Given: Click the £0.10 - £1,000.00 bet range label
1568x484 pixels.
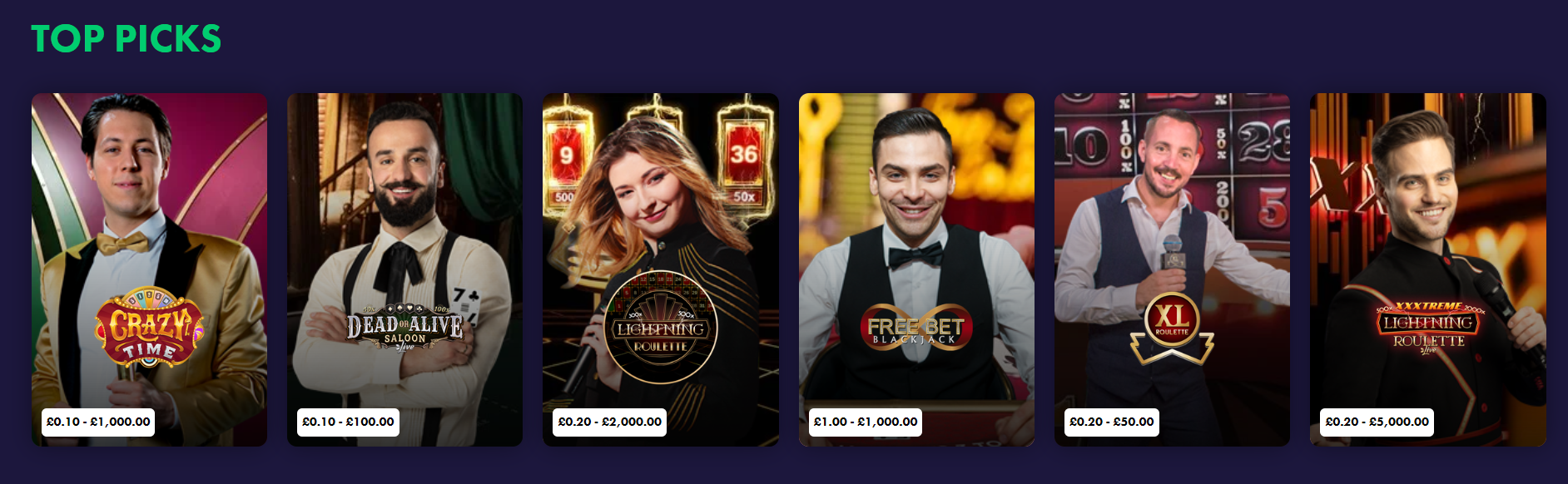Looking at the screenshot, I should coord(98,422).
